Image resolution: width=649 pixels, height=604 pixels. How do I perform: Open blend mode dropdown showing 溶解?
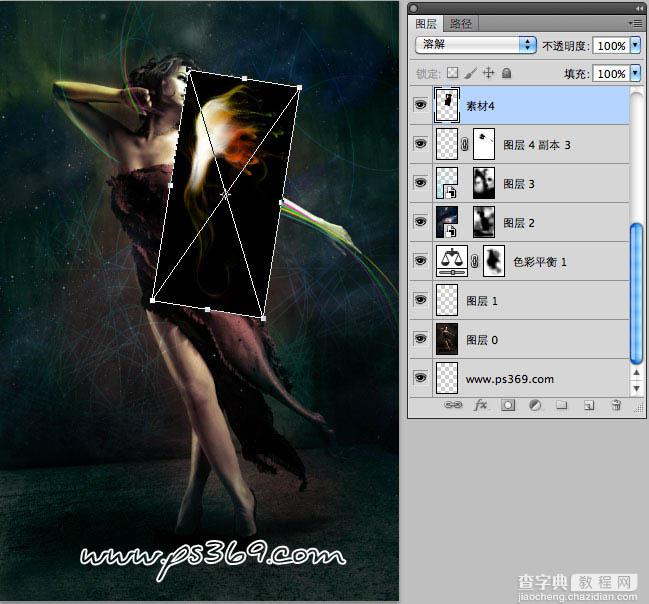tap(476, 45)
